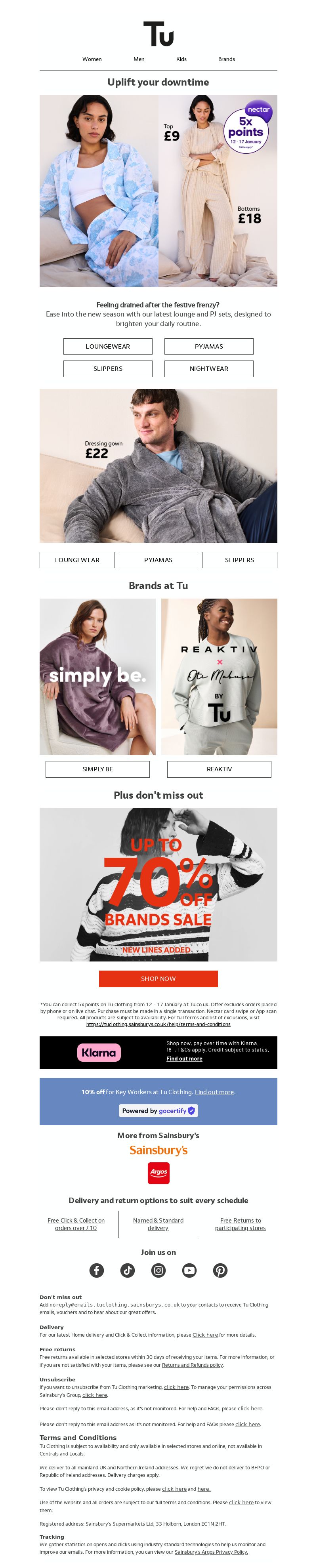The height and width of the screenshot is (1568, 317).
Task: Open the YouTube social icon
Action: 189,1270
